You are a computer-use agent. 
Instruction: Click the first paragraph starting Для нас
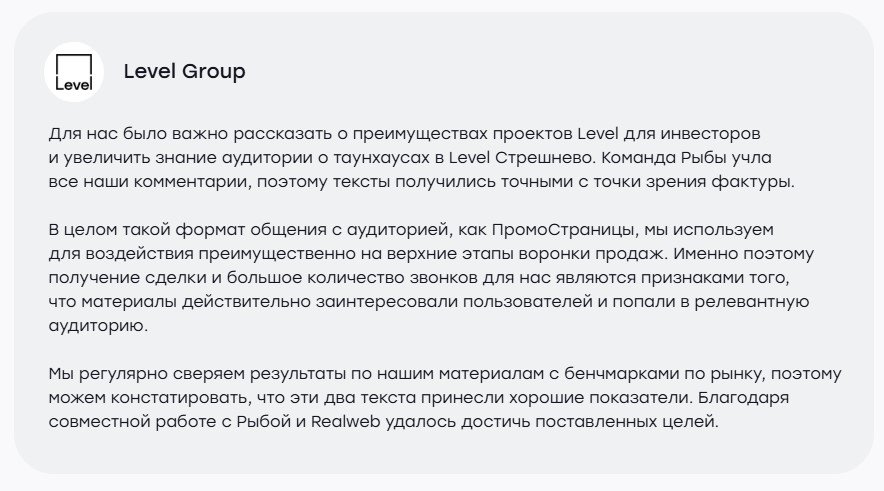coord(420,158)
